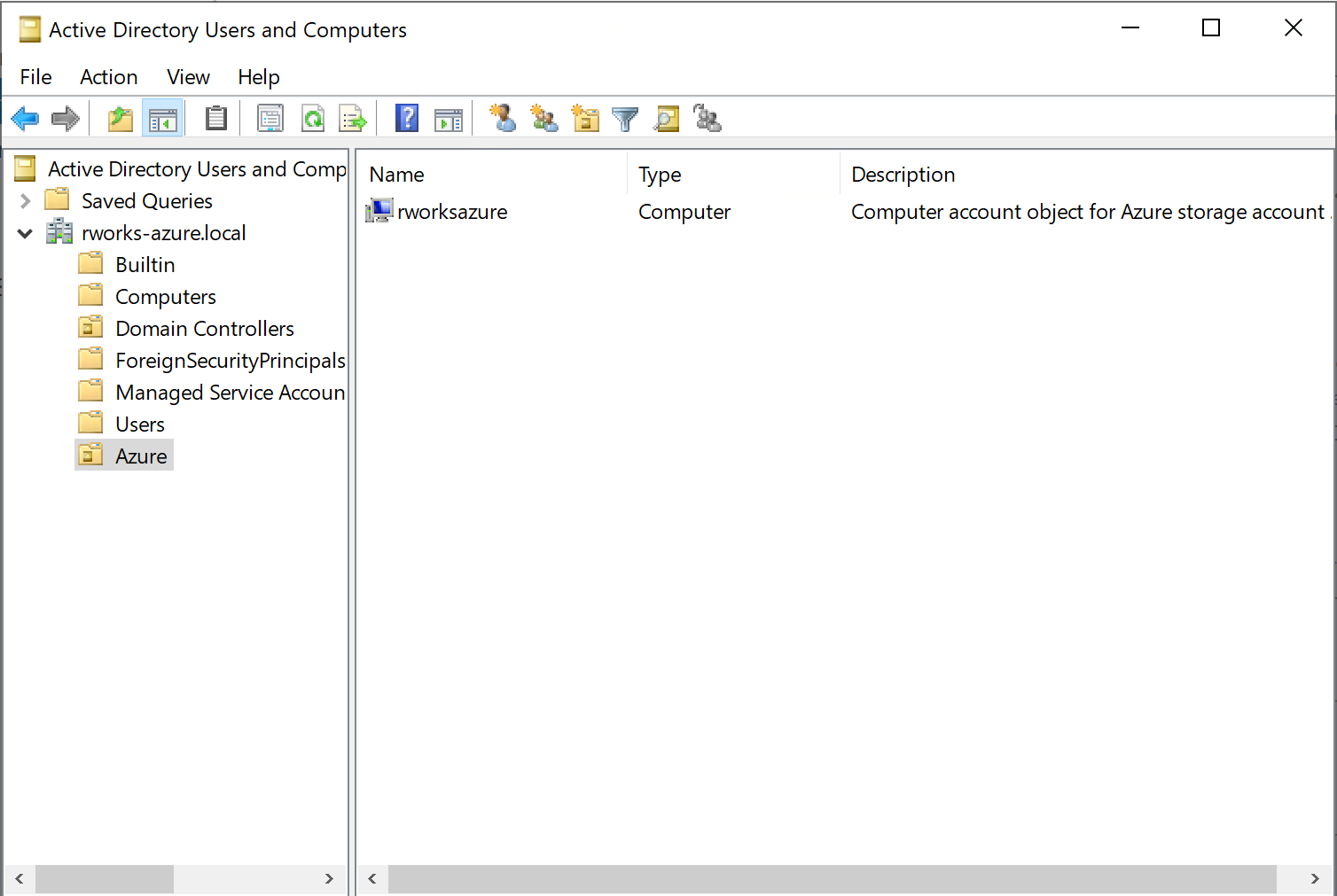The width and height of the screenshot is (1337, 896).
Task: Click tree pane scroll right arrow
Action: tap(329, 879)
